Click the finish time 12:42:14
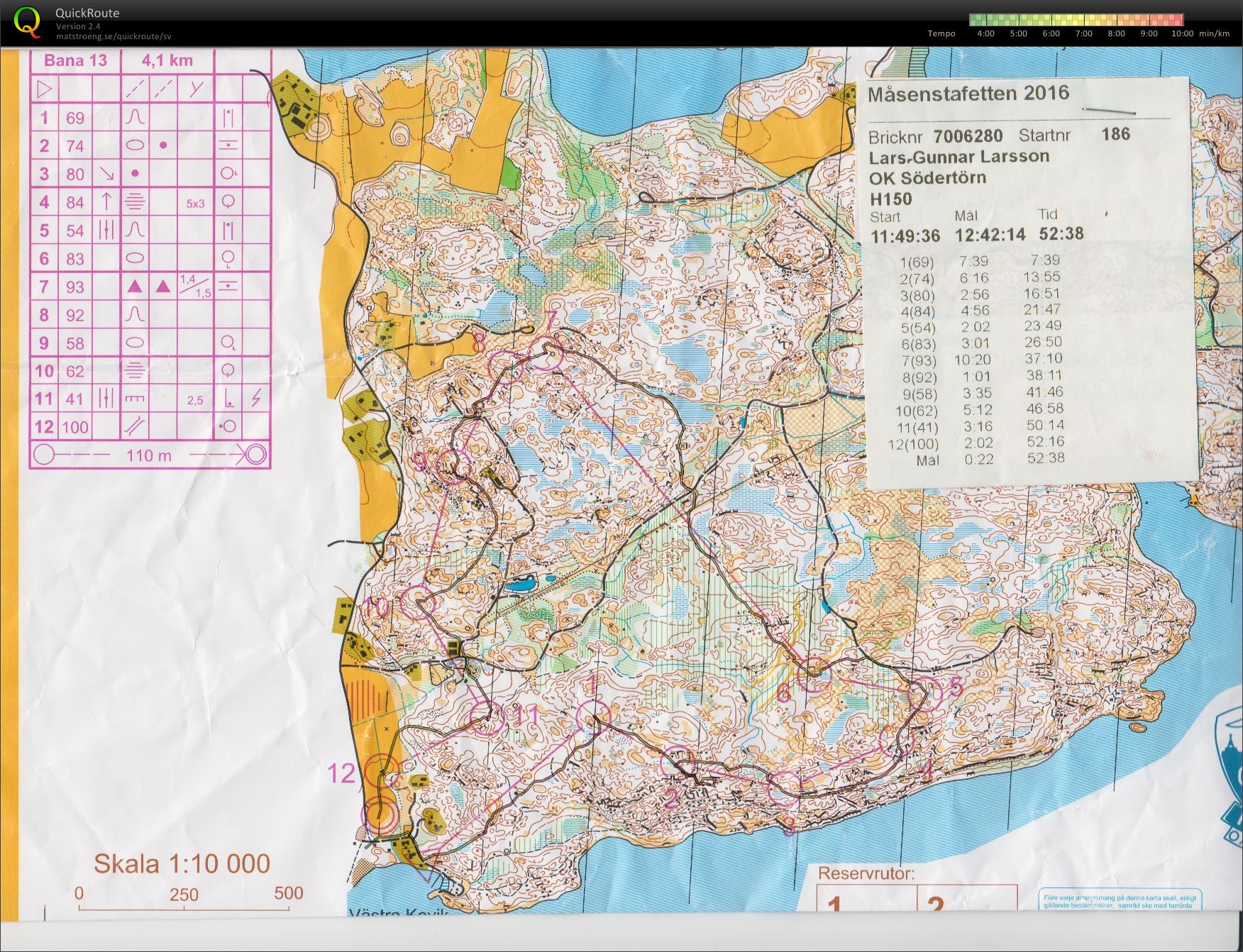1243x952 pixels. click(x=990, y=235)
